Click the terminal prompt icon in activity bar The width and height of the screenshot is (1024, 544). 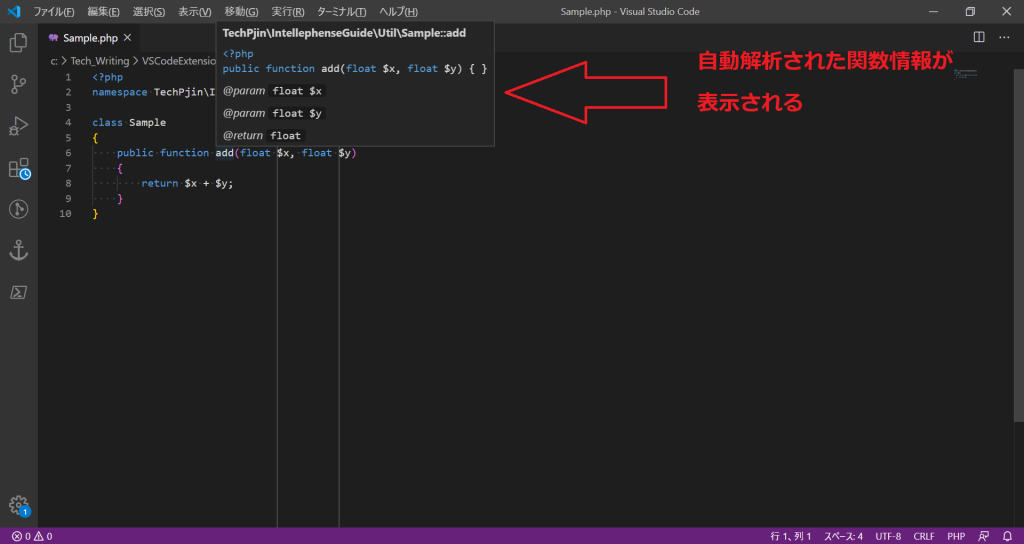tap(18, 292)
